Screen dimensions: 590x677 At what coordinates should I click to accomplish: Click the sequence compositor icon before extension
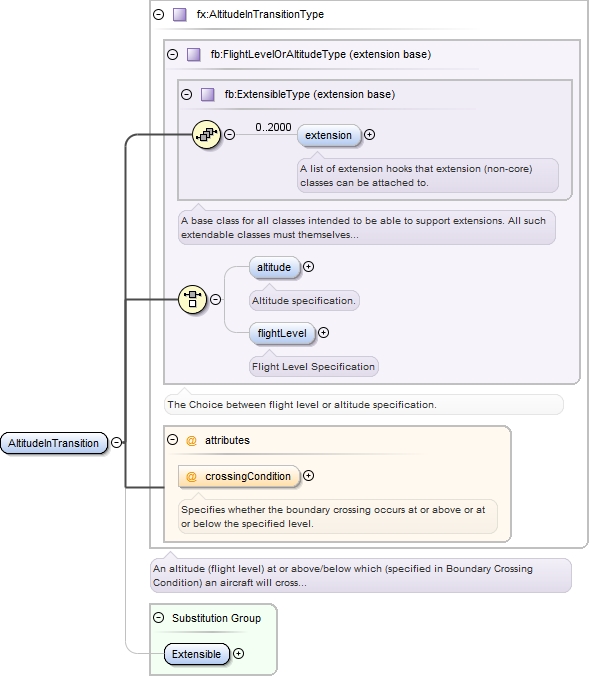[x=206, y=135]
